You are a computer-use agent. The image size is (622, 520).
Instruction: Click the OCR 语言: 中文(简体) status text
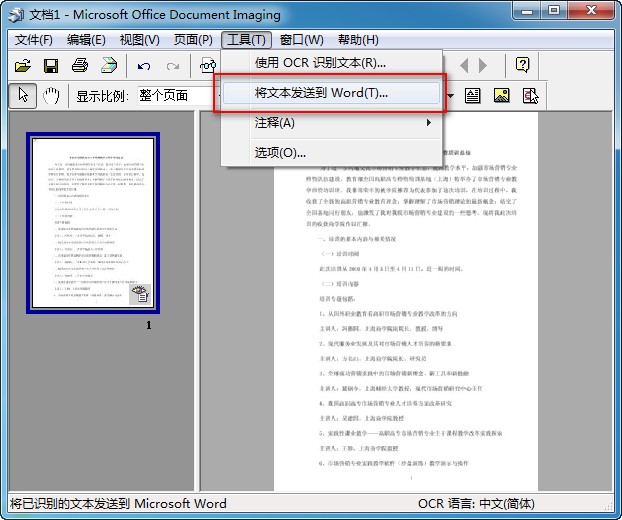(x=476, y=504)
